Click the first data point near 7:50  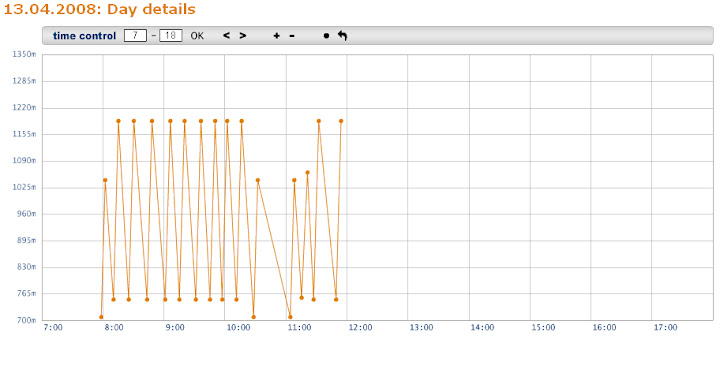click(101, 317)
